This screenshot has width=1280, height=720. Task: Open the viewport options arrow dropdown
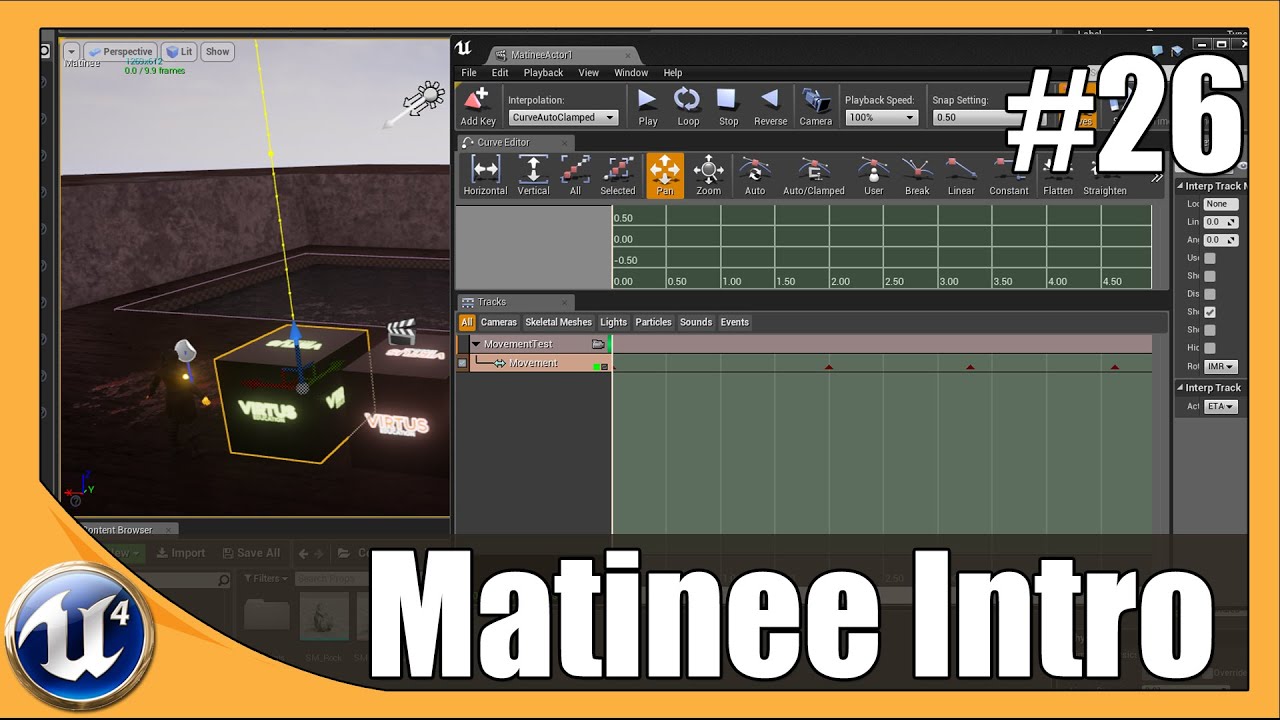(72, 52)
